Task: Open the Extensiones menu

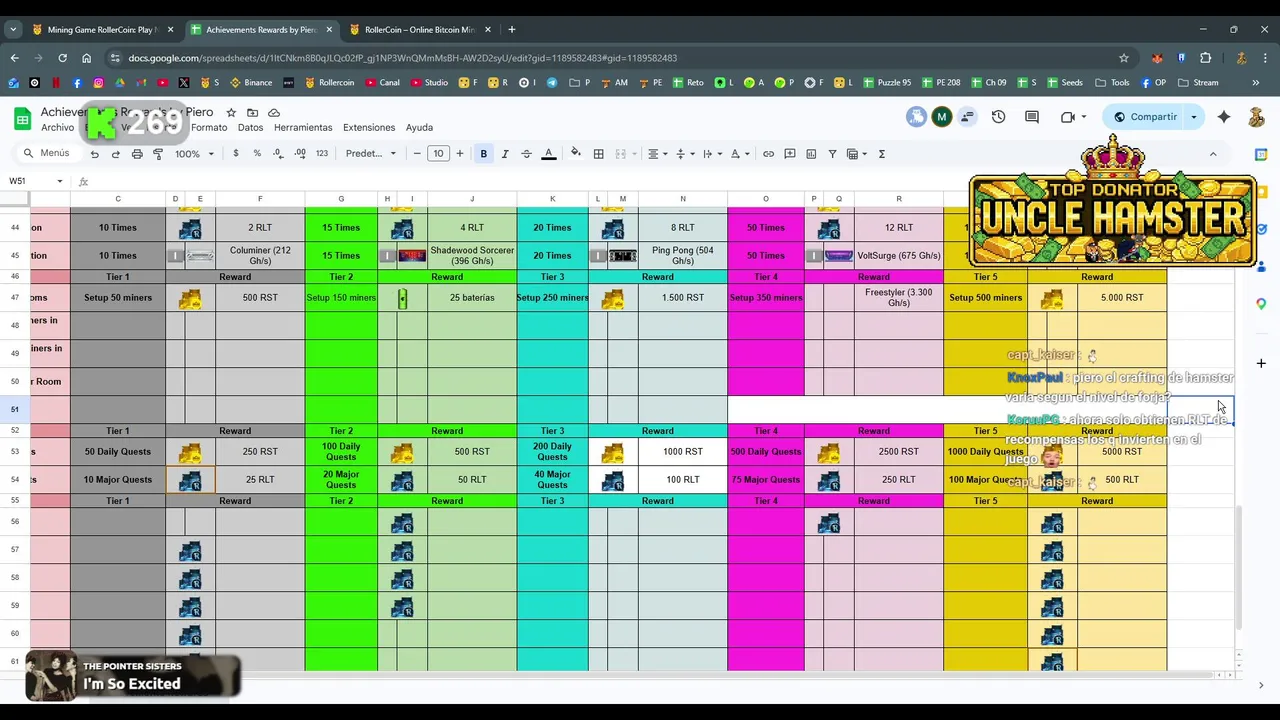Action: click(x=369, y=128)
